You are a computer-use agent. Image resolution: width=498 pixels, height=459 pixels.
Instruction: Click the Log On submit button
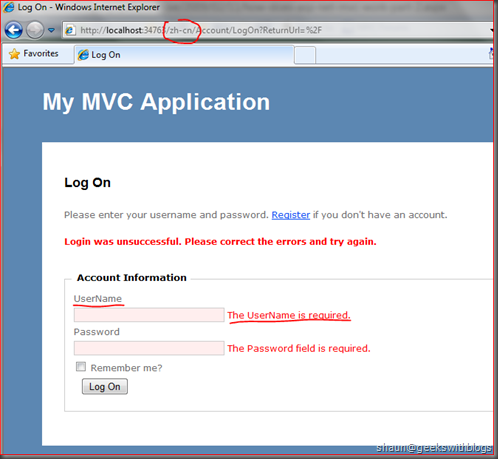(105, 386)
